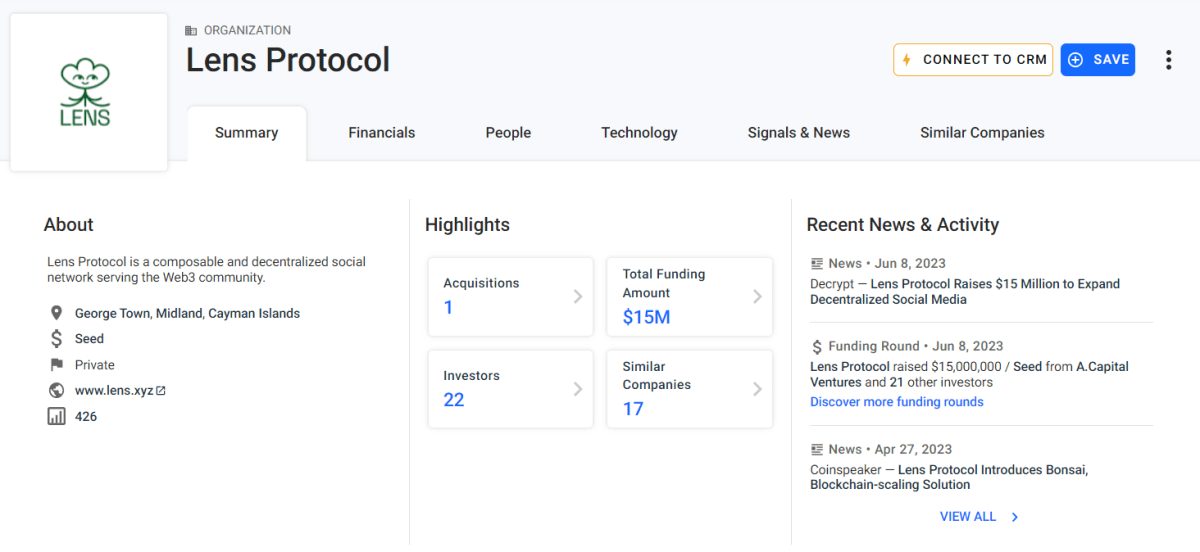
Task: Open Discover more funding rounds link
Action: tap(897, 402)
